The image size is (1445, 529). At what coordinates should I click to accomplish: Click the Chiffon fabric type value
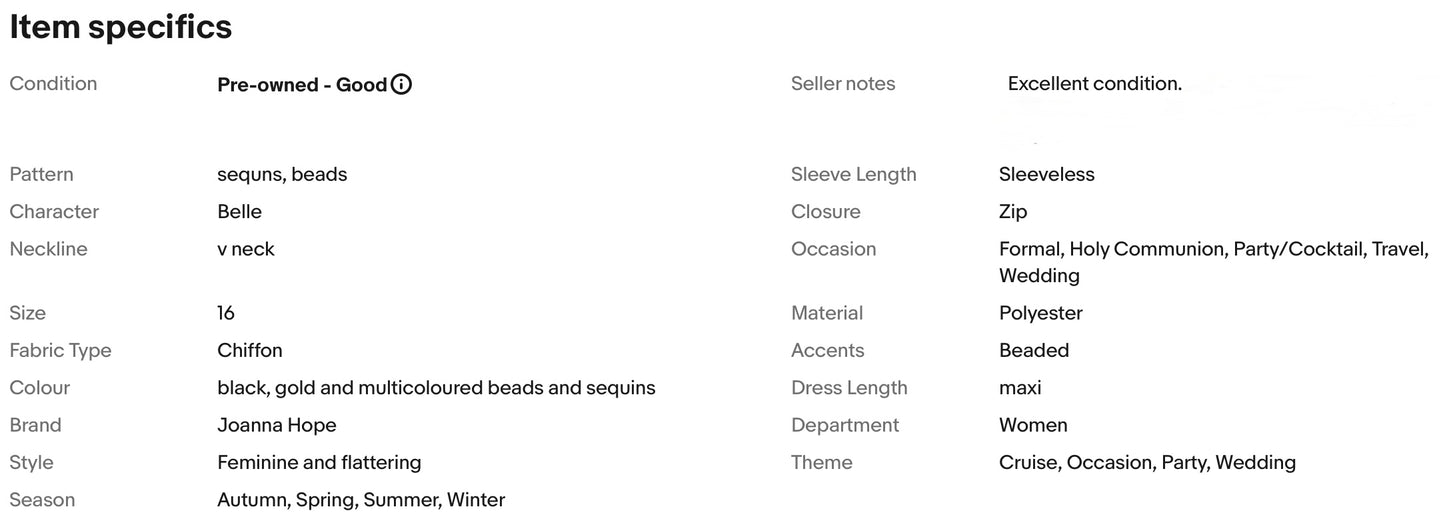[250, 350]
